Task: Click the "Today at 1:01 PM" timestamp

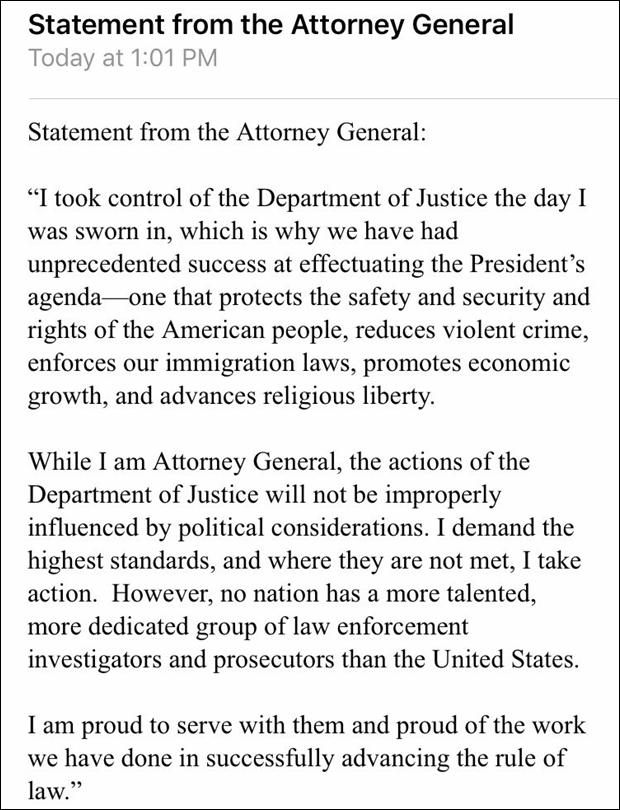Action: coord(123,57)
